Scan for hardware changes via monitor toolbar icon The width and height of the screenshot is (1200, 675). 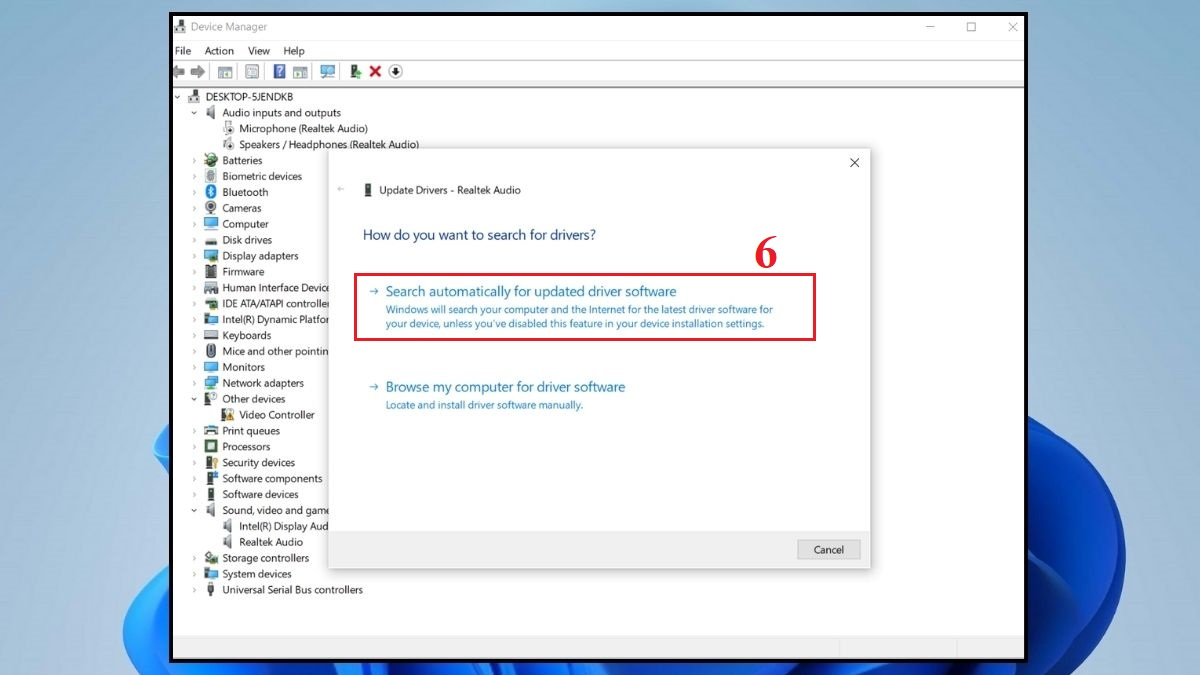327,71
